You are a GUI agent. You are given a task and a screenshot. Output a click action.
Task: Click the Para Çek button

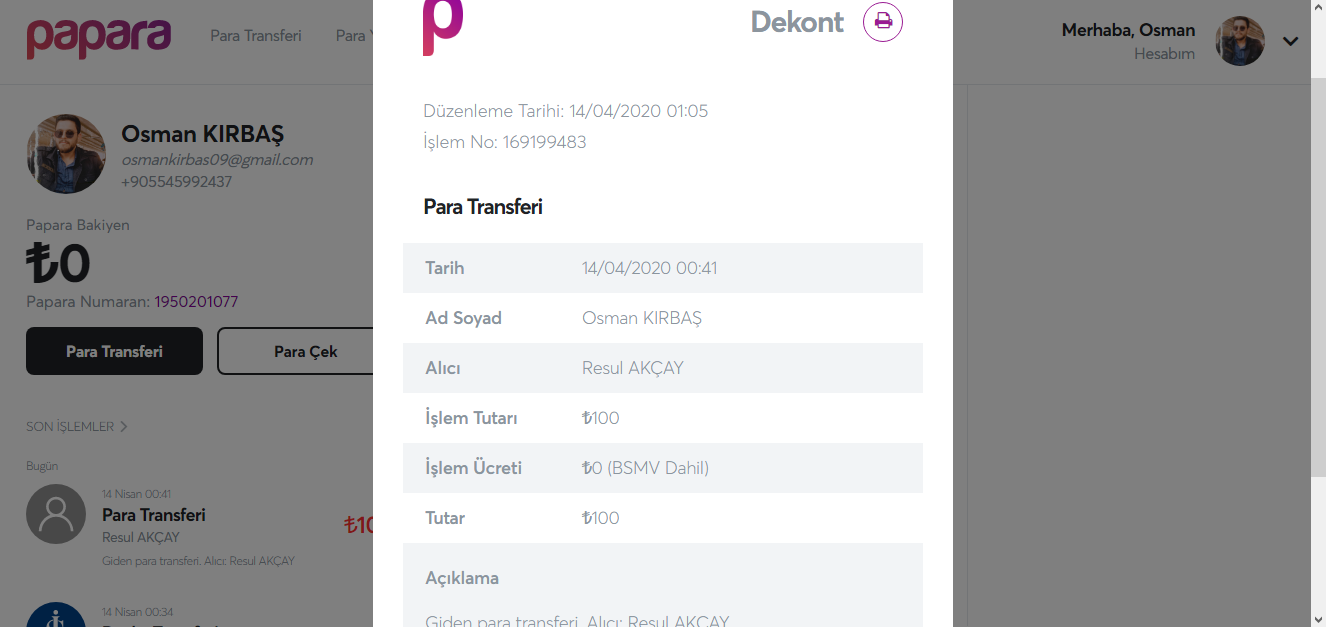(x=296, y=351)
